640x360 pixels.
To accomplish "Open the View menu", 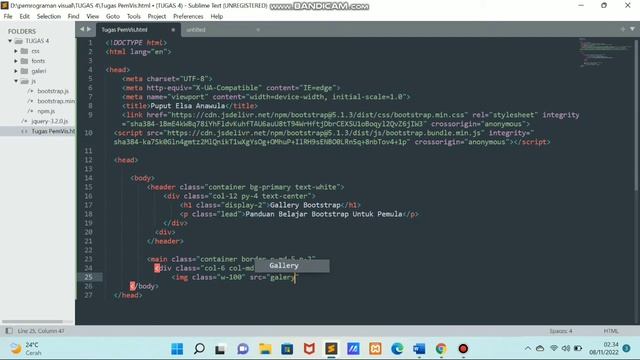I will click(x=93, y=16).
